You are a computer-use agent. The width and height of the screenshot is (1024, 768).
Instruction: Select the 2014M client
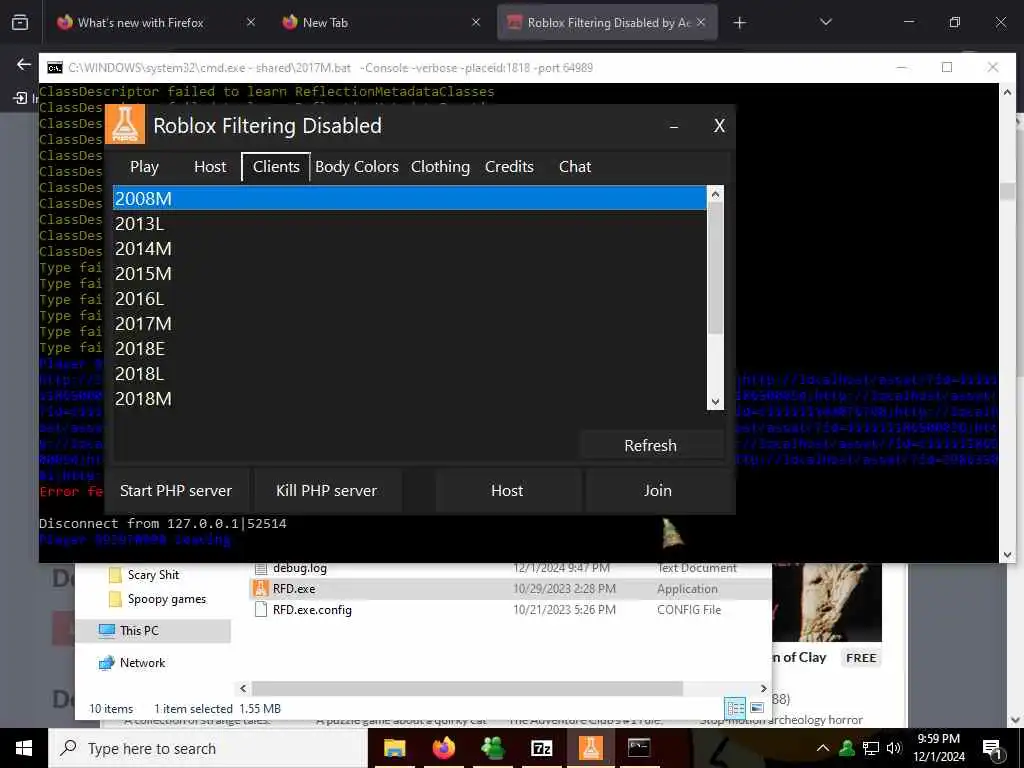click(x=409, y=249)
